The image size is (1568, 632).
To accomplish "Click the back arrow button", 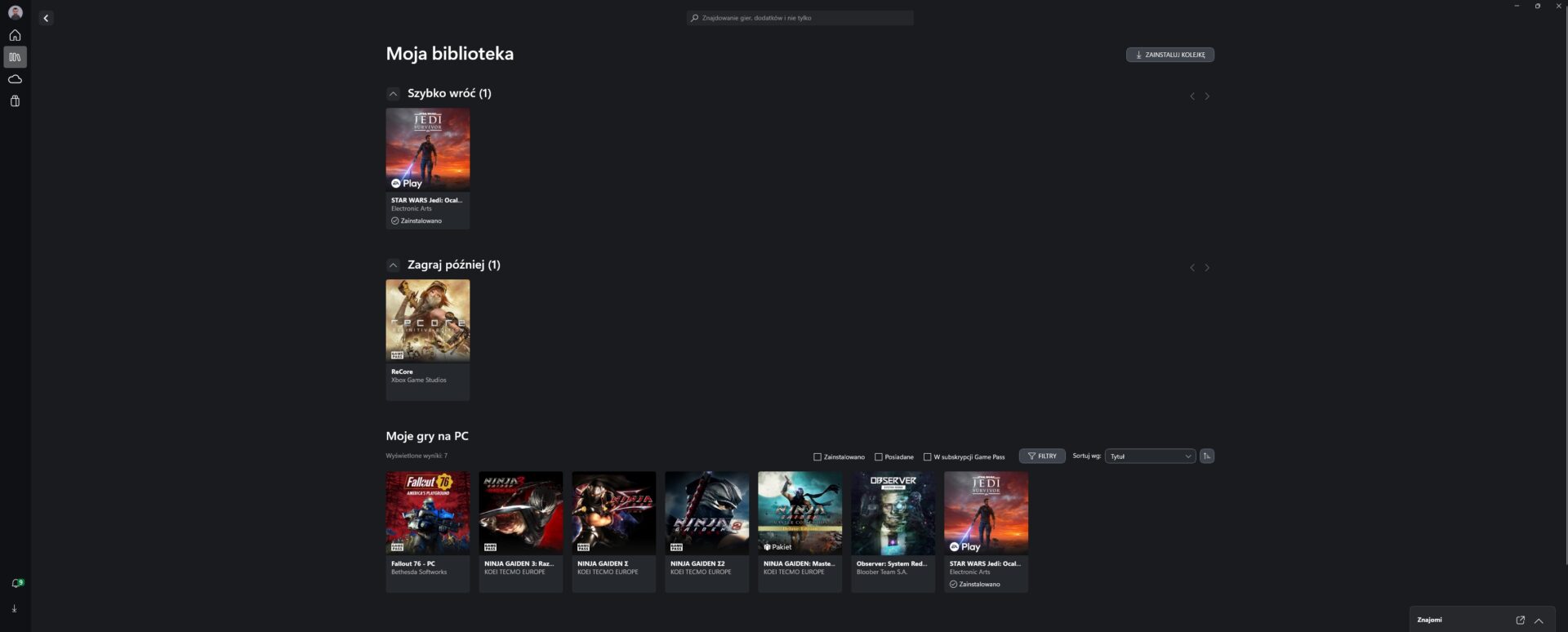I will pyautogui.click(x=46, y=18).
